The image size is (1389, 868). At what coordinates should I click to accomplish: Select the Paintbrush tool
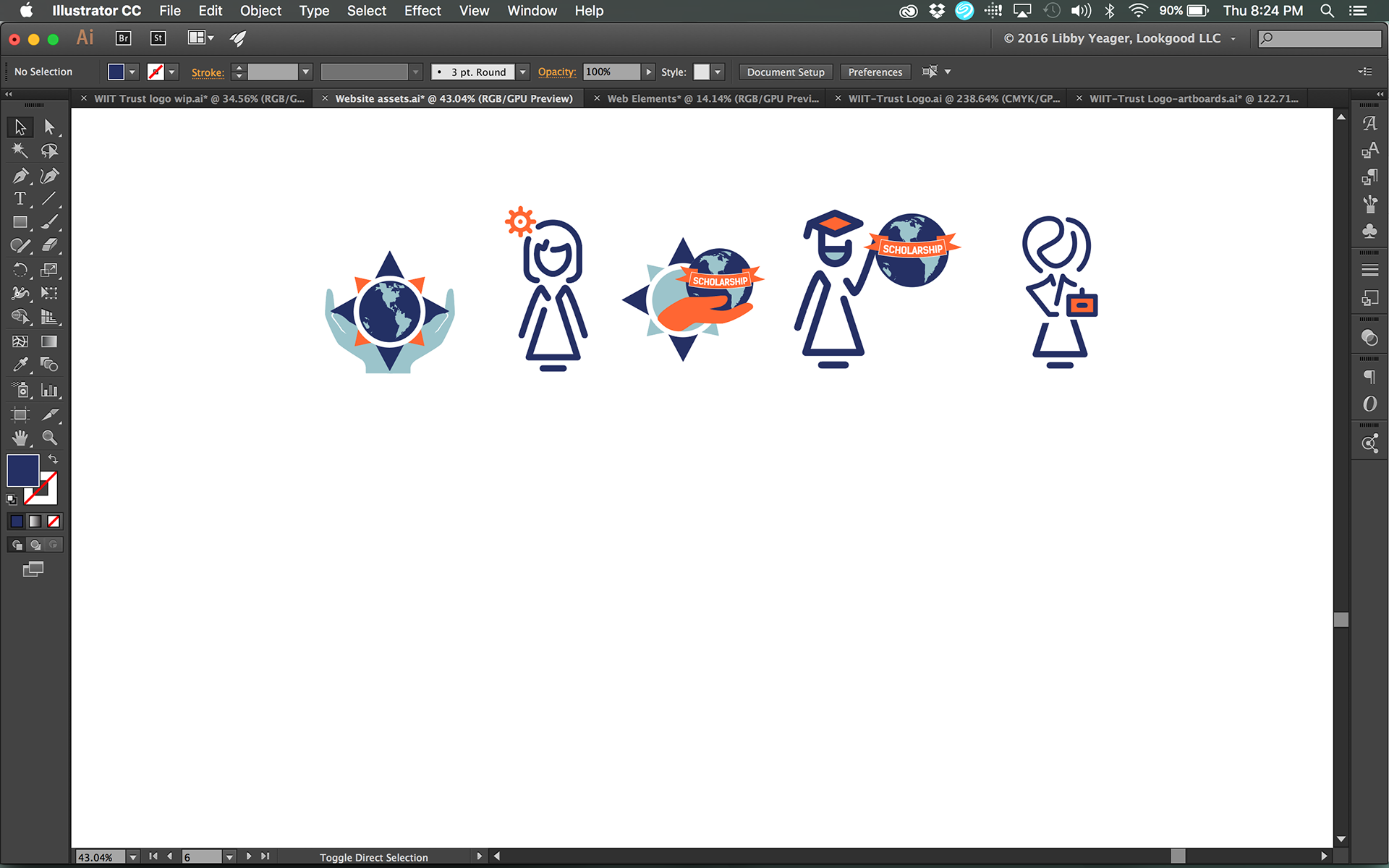click(49, 222)
